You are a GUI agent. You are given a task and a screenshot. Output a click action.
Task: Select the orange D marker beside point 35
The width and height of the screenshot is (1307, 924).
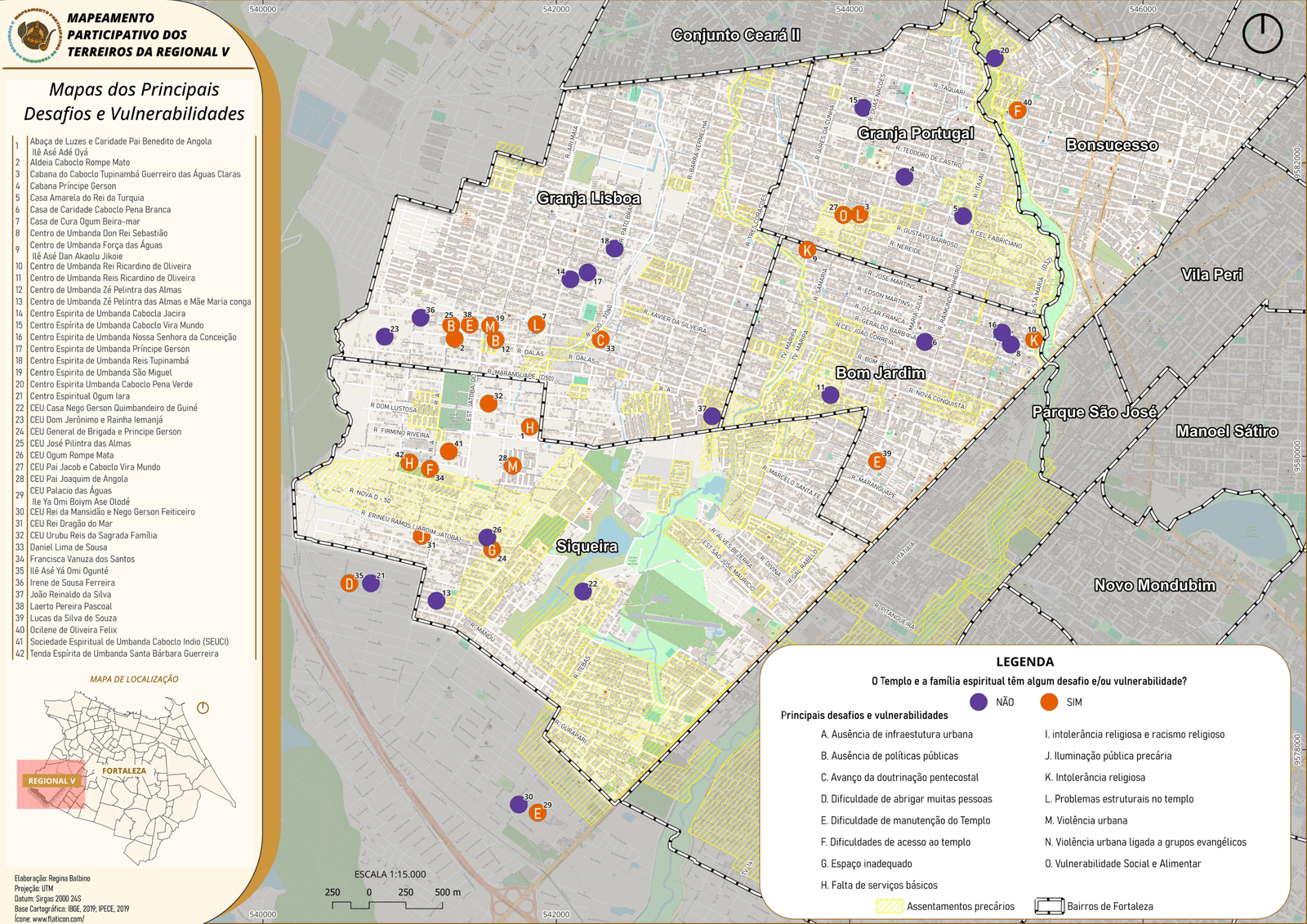(349, 583)
